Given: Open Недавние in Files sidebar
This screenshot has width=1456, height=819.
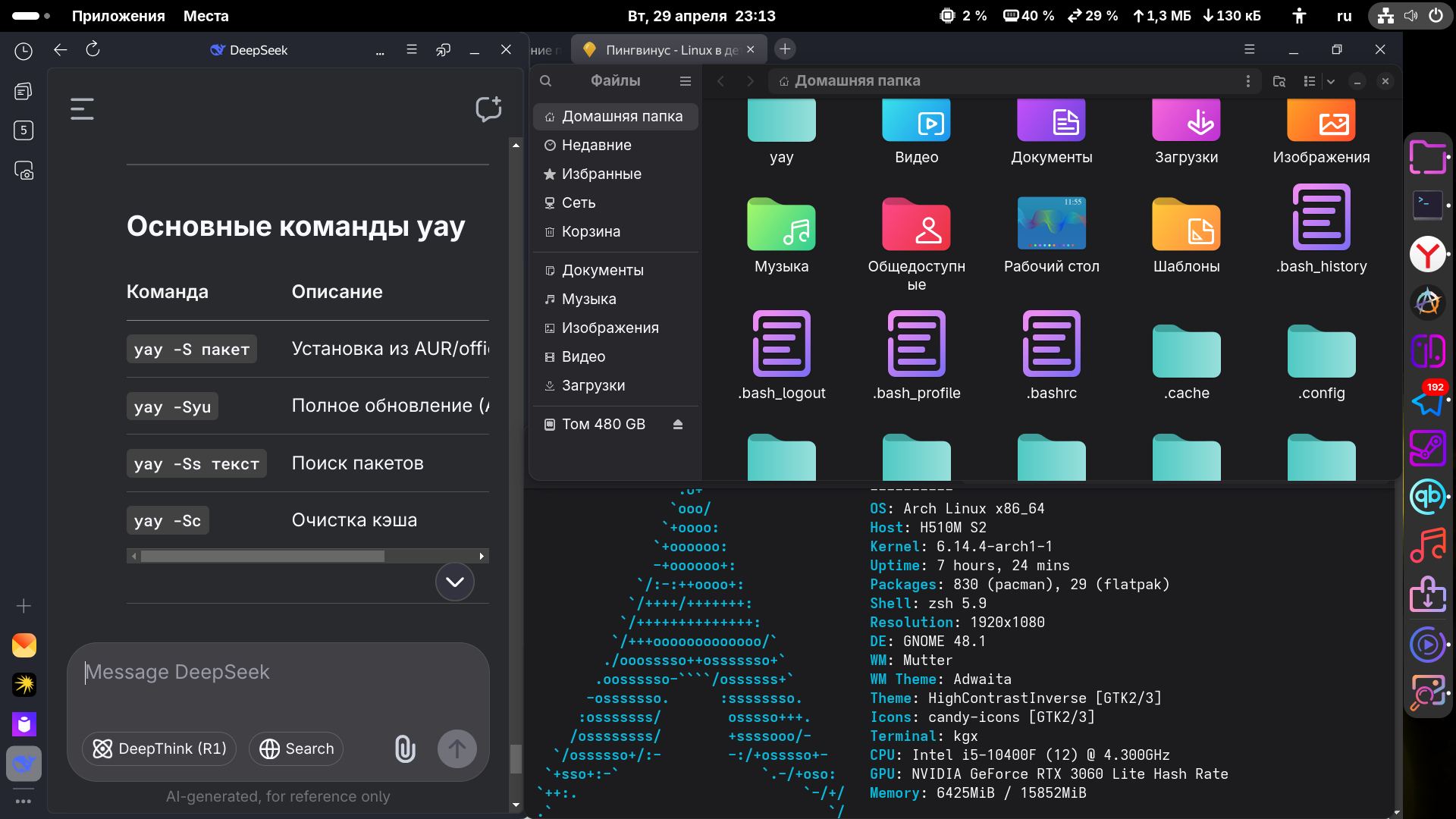Looking at the screenshot, I should point(615,146).
